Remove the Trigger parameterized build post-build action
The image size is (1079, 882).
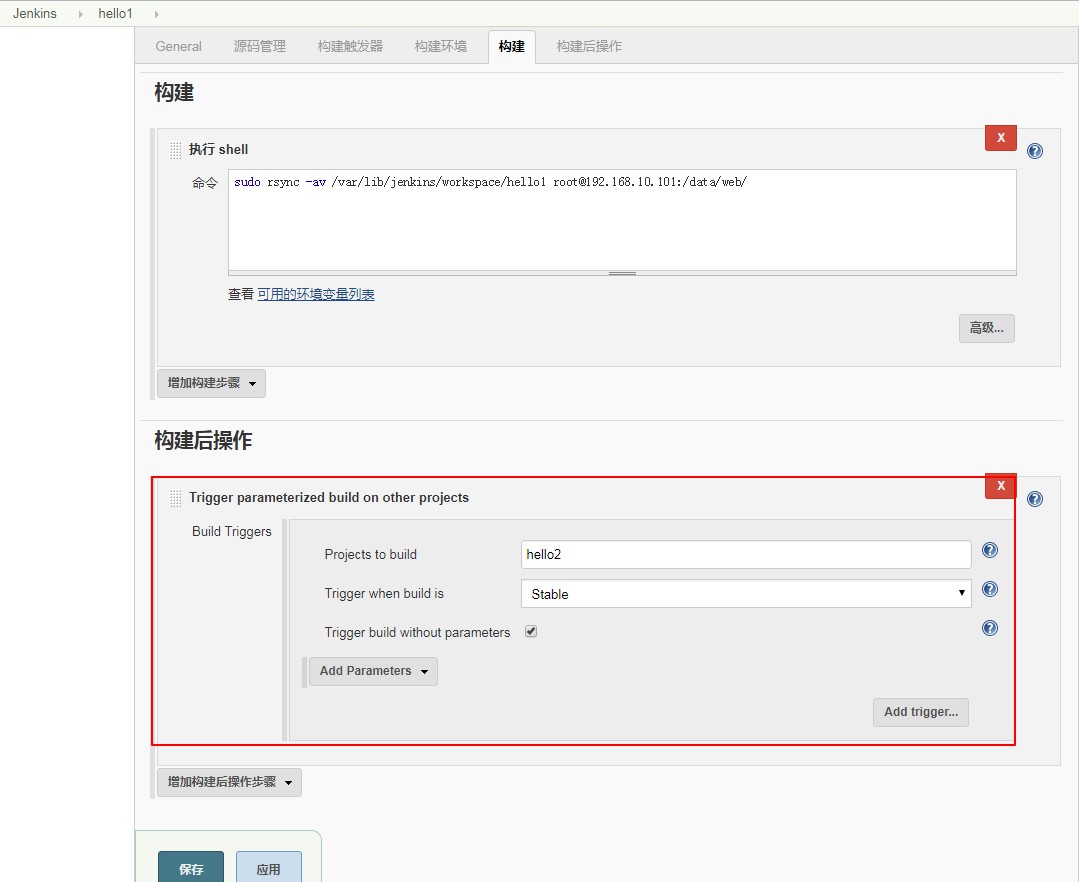coord(1000,485)
